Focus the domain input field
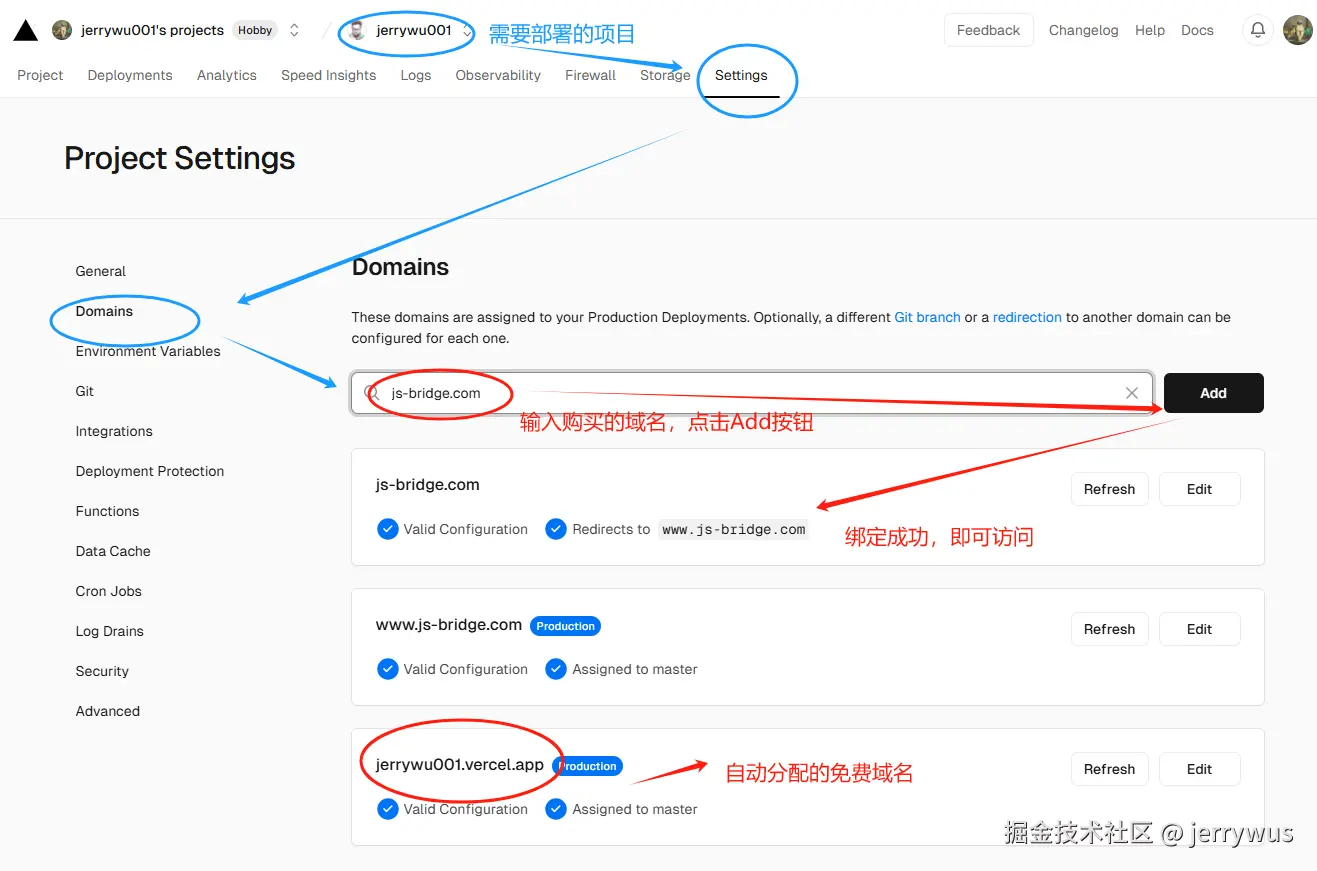This screenshot has width=1317, height=871. pyautogui.click(x=751, y=393)
